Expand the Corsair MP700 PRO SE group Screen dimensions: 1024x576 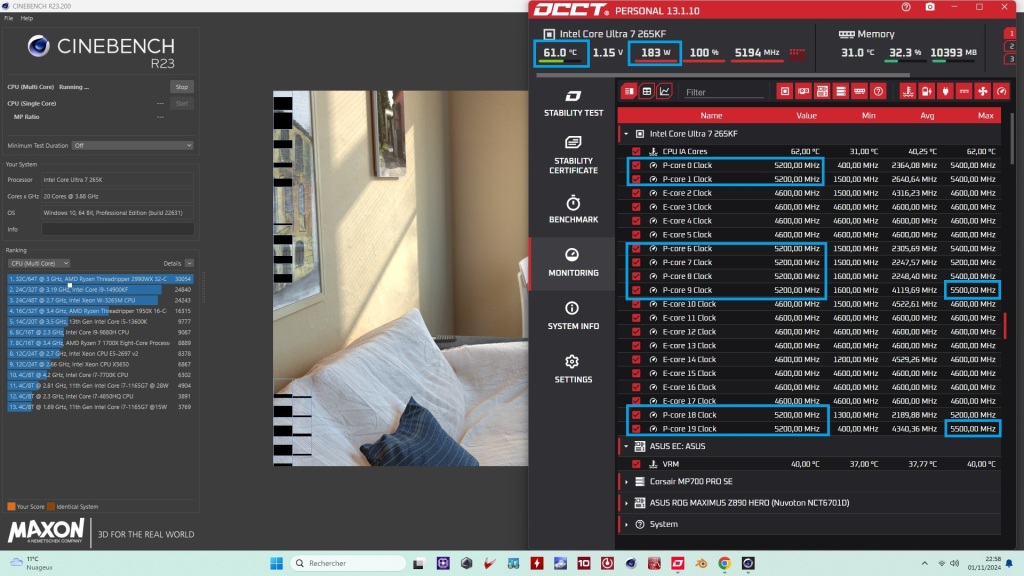coord(626,482)
